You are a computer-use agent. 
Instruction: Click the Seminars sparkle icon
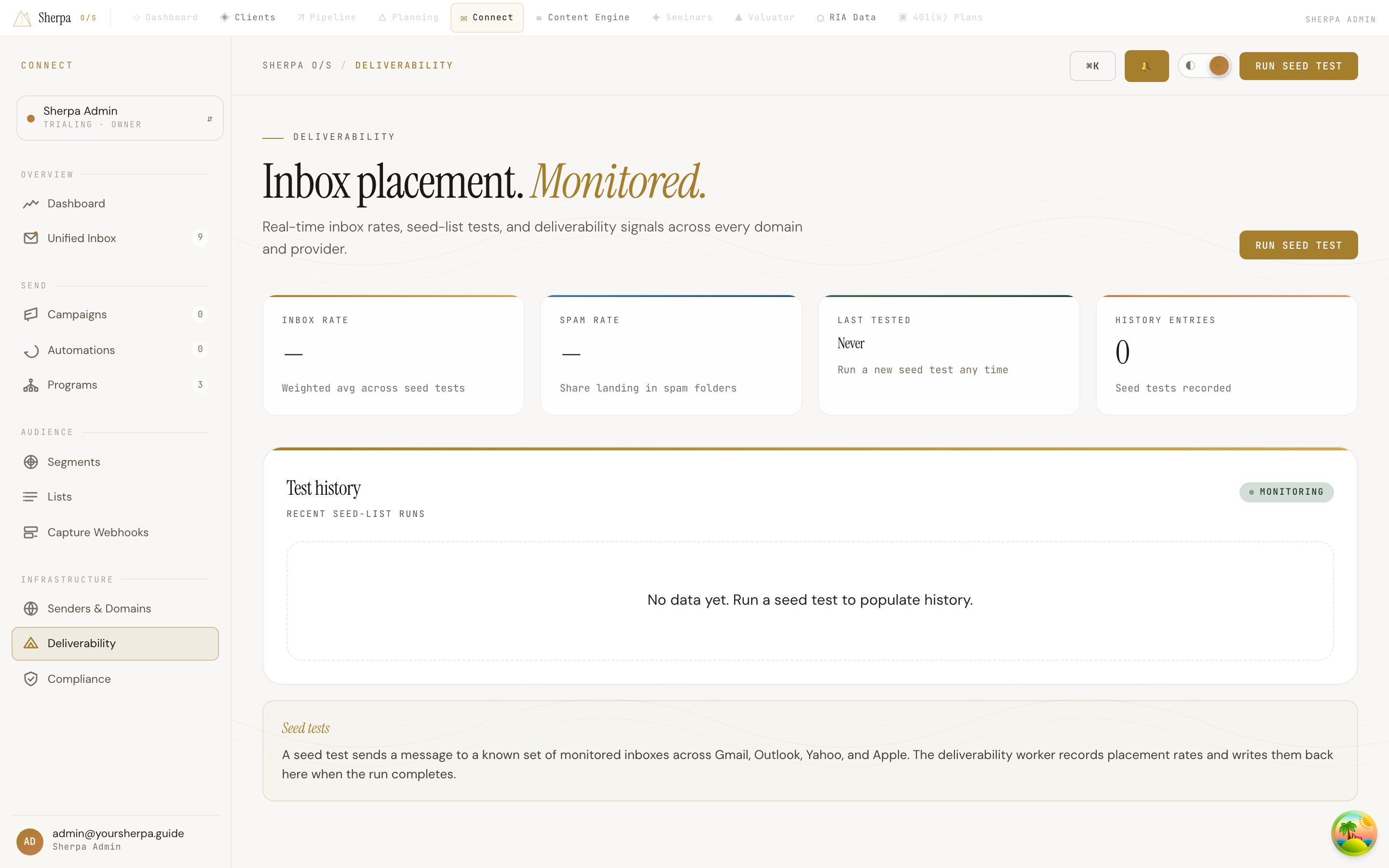click(656, 17)
